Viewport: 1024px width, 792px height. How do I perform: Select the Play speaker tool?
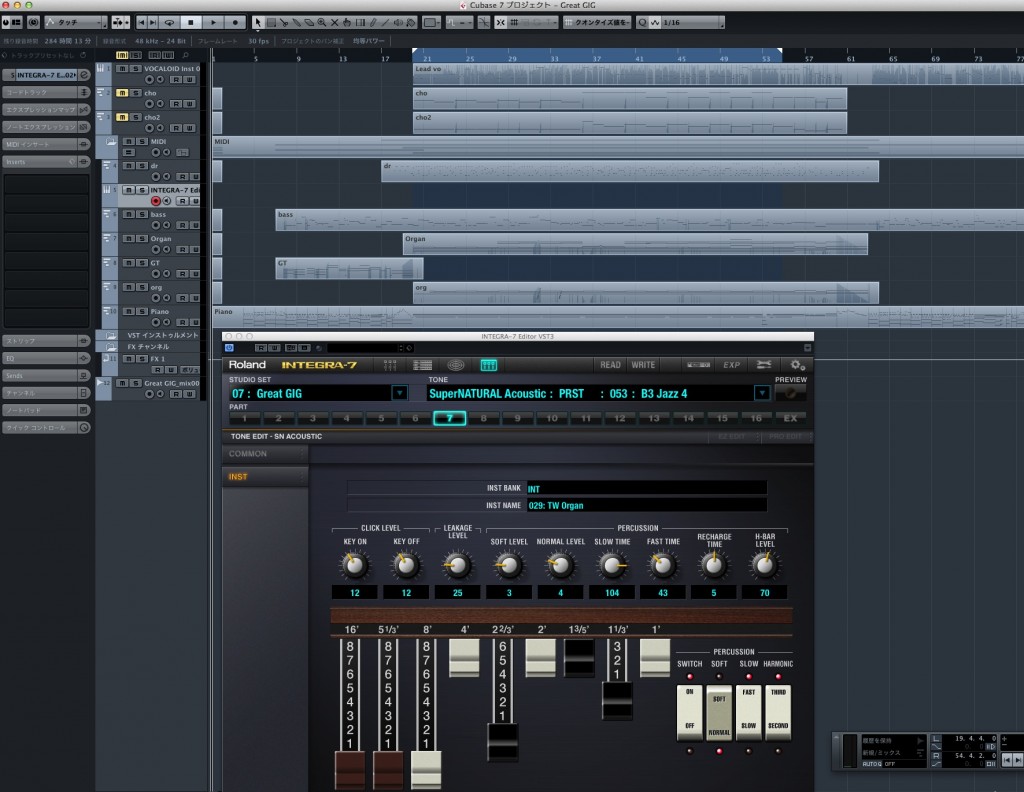398,22
